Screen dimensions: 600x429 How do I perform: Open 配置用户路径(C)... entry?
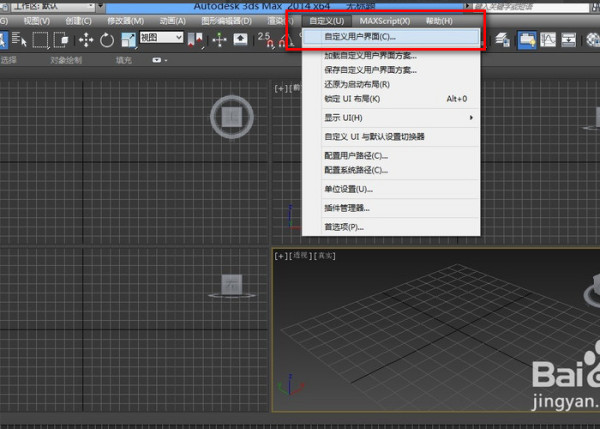391,156
